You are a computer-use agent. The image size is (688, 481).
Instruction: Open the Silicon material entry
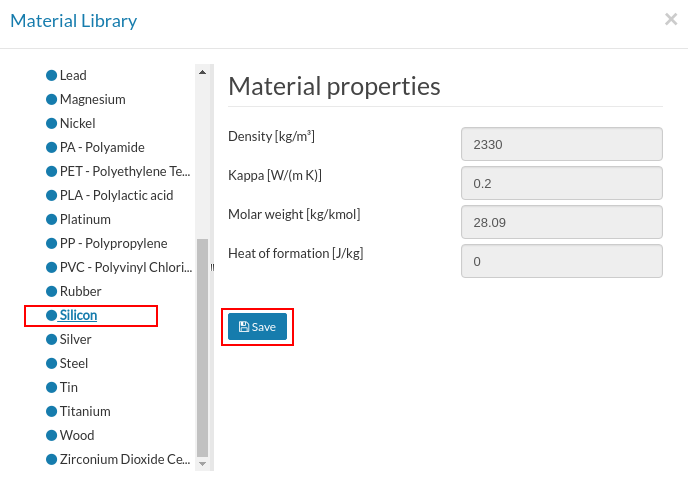(x=78, y=315)
